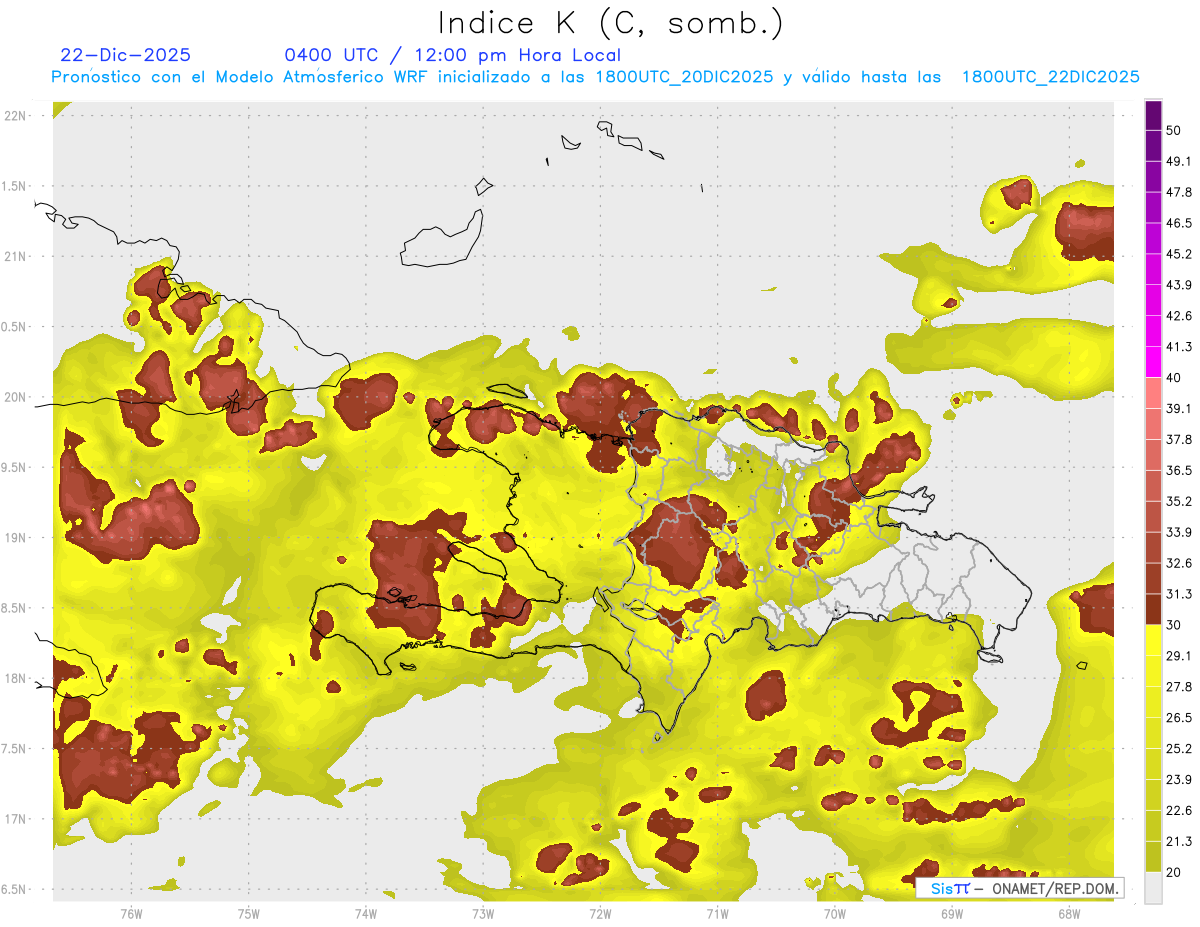Screen dimensions: 1200x927
Task: Click the map title "Indice K (C, somb.)"
Action: 612,24
